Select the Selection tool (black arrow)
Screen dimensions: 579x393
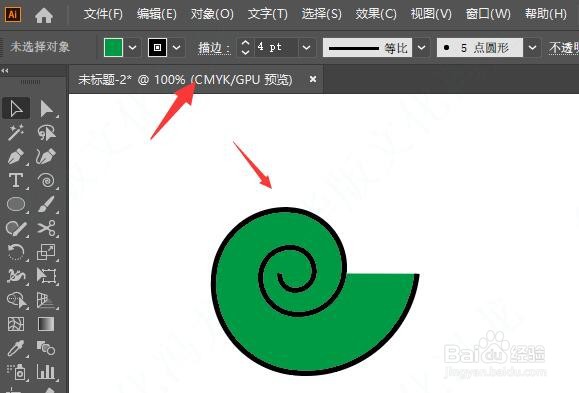(x=16, y=109)
